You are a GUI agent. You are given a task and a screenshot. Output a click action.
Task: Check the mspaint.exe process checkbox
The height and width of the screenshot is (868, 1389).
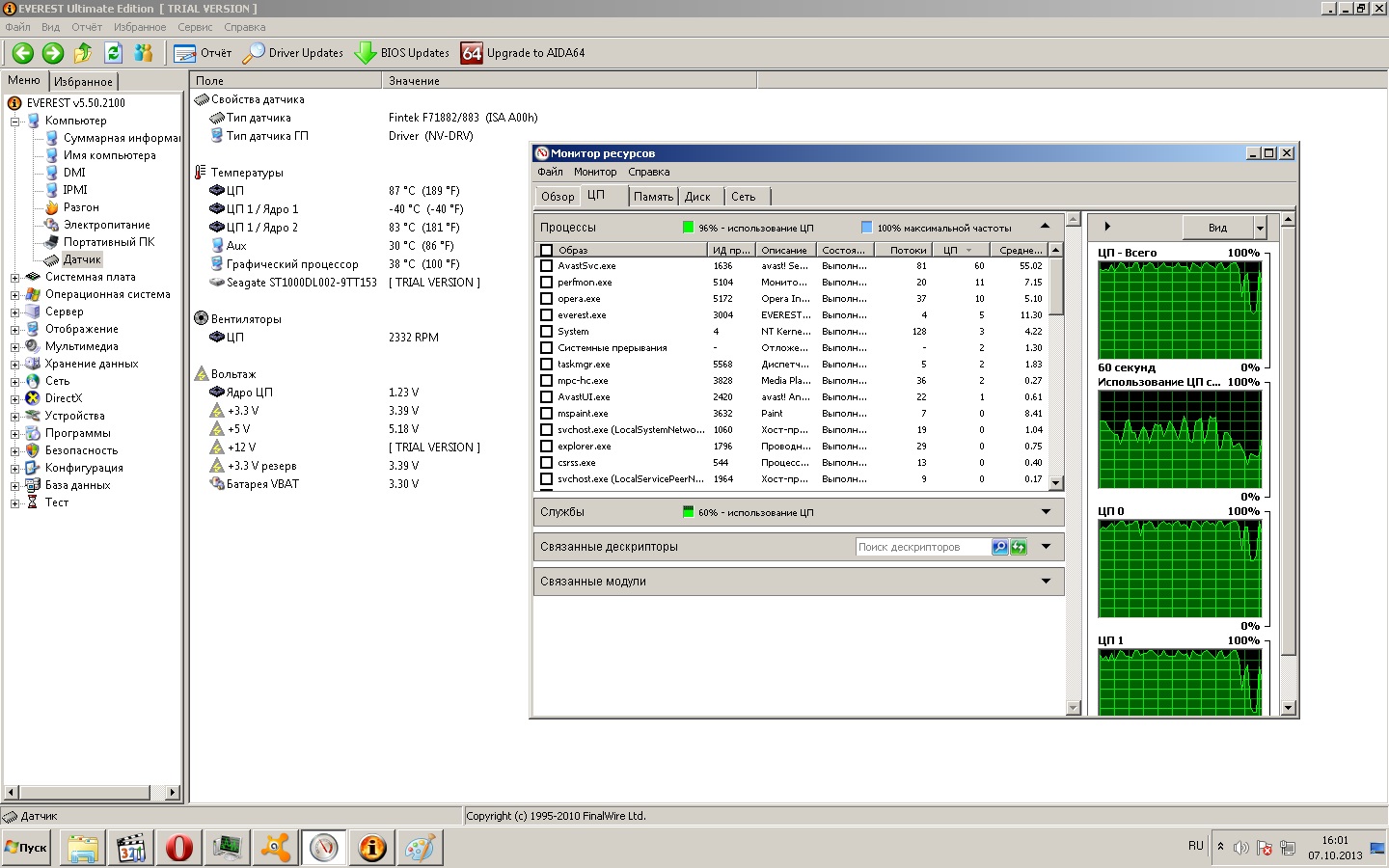tap(547, 414)
